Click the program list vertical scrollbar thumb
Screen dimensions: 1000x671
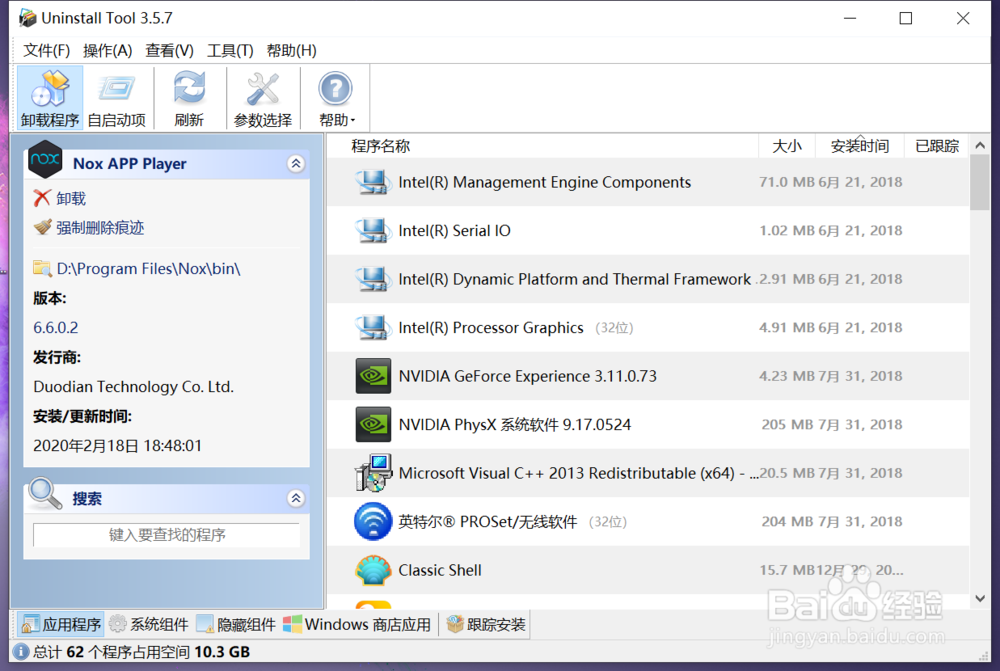[980, 182]
